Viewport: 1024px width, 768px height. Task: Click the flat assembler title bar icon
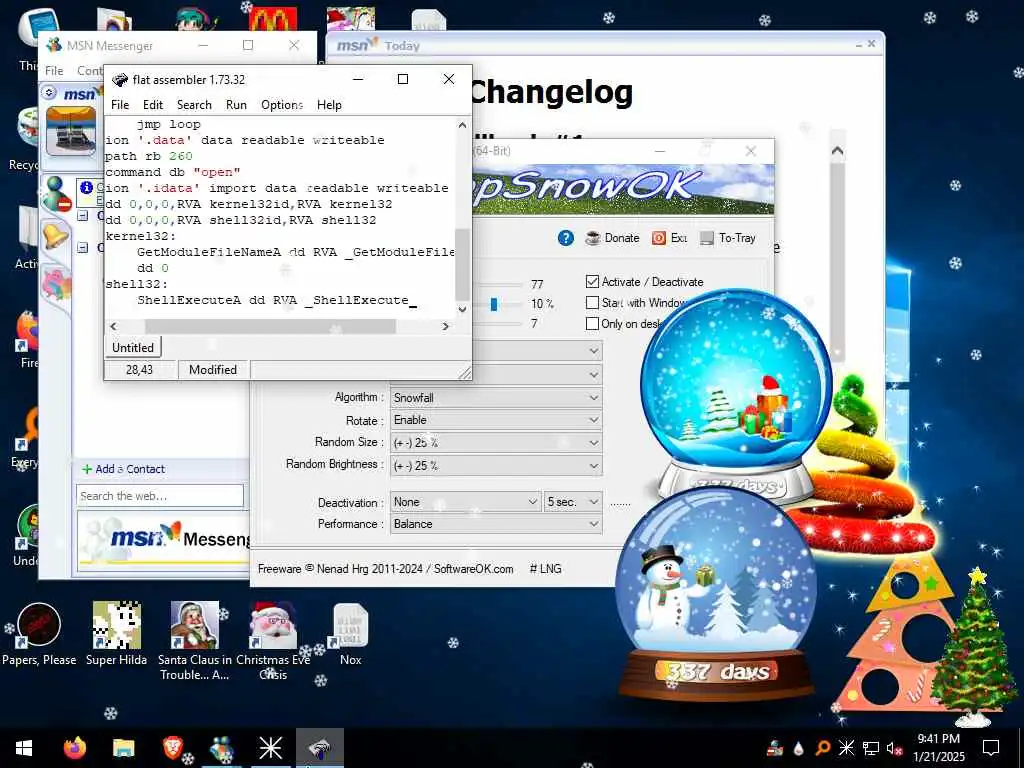(x=120, y=80)
